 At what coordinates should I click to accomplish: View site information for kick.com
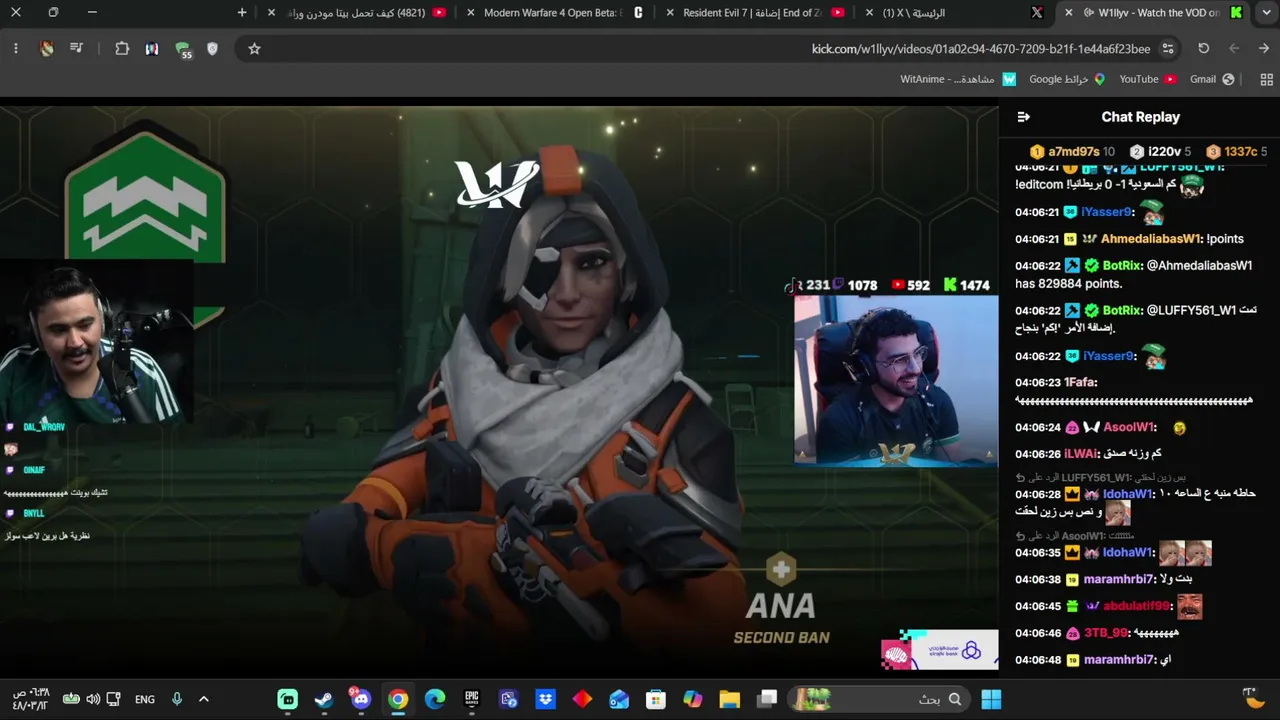(1168, 48)
